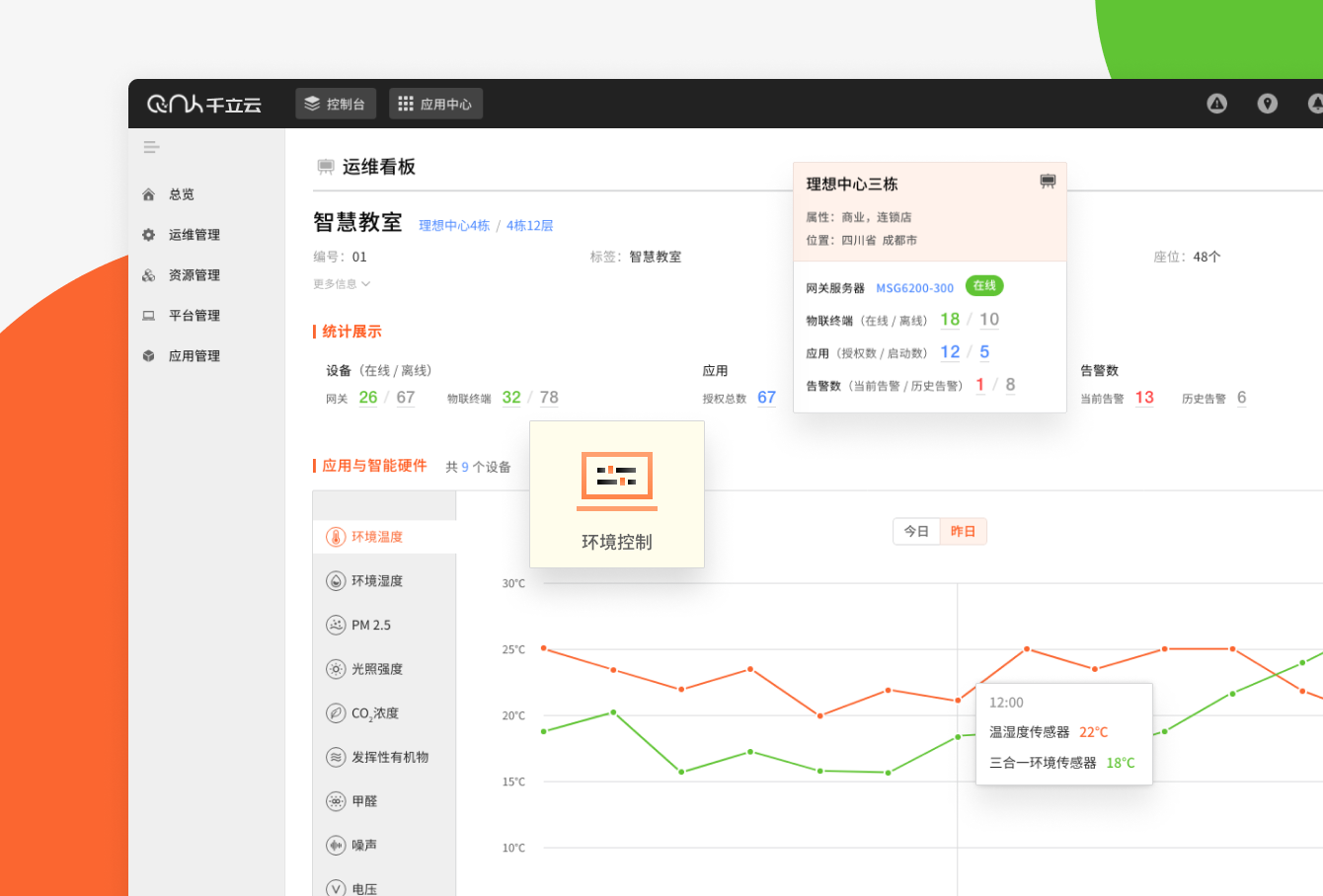This screenshot has width=1323, height=896.
Task: Click the 千立云 logo
Action: 204,104
